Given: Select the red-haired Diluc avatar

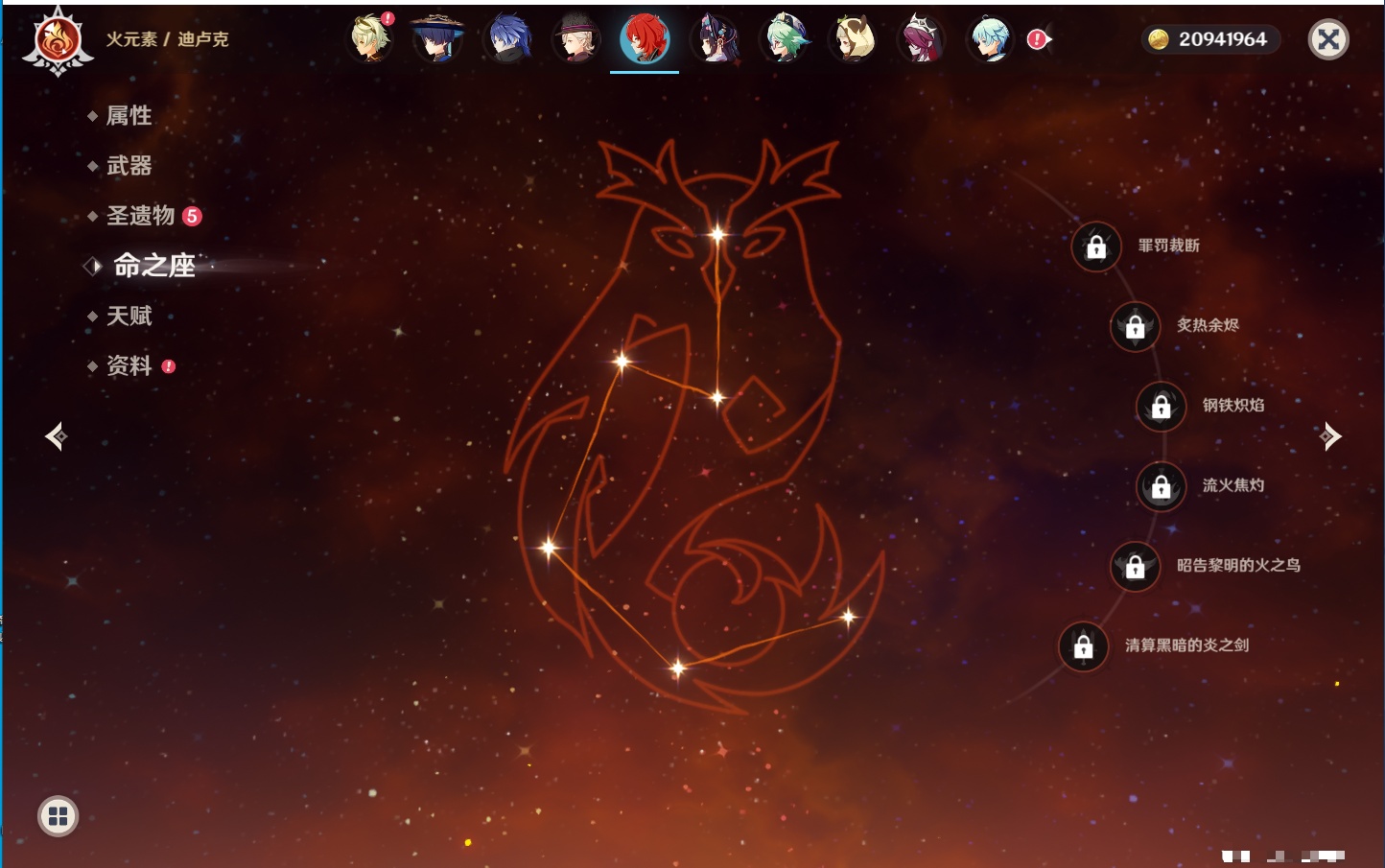Looking at the screenshot, I should click(x=645, y=39).
